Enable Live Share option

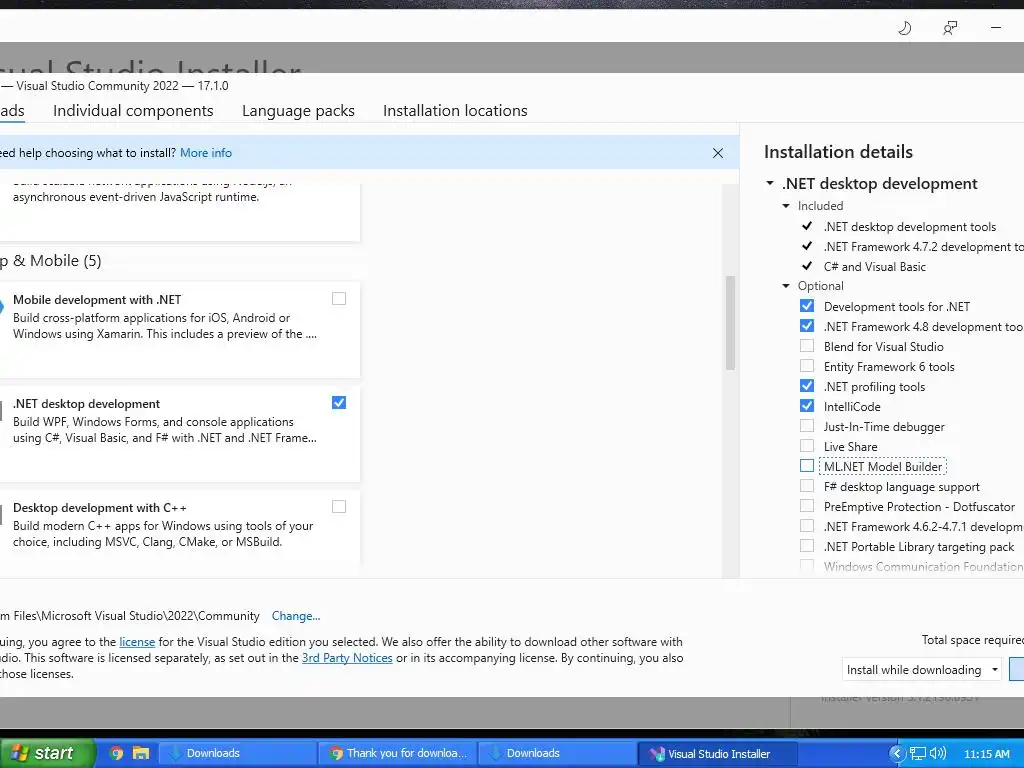[x=807, y=445]
